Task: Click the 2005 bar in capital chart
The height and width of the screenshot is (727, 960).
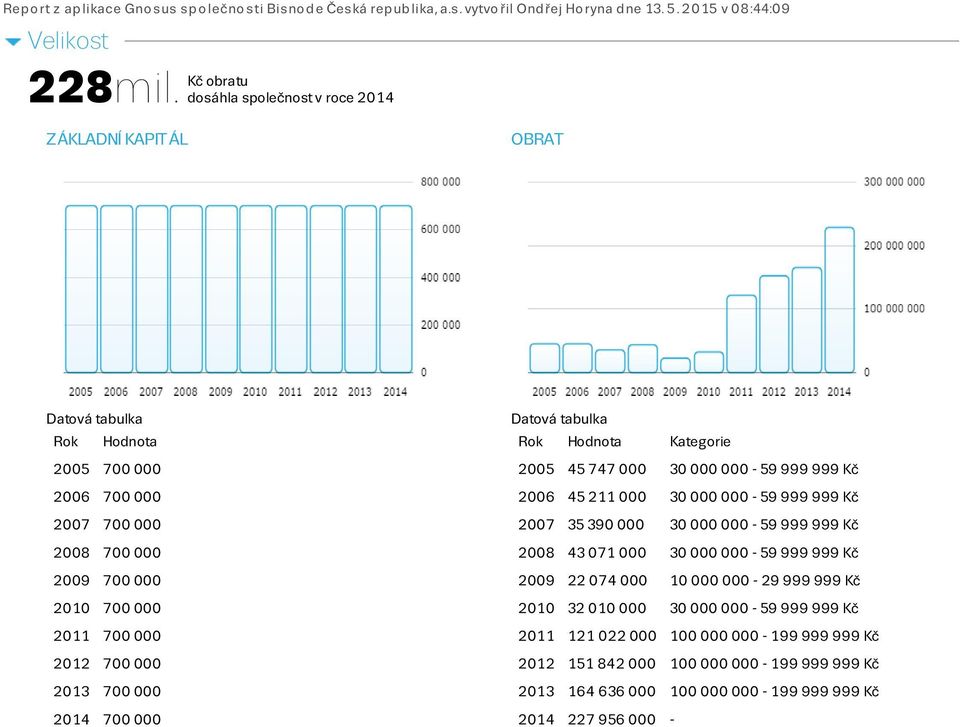Action: coord(81,289)
